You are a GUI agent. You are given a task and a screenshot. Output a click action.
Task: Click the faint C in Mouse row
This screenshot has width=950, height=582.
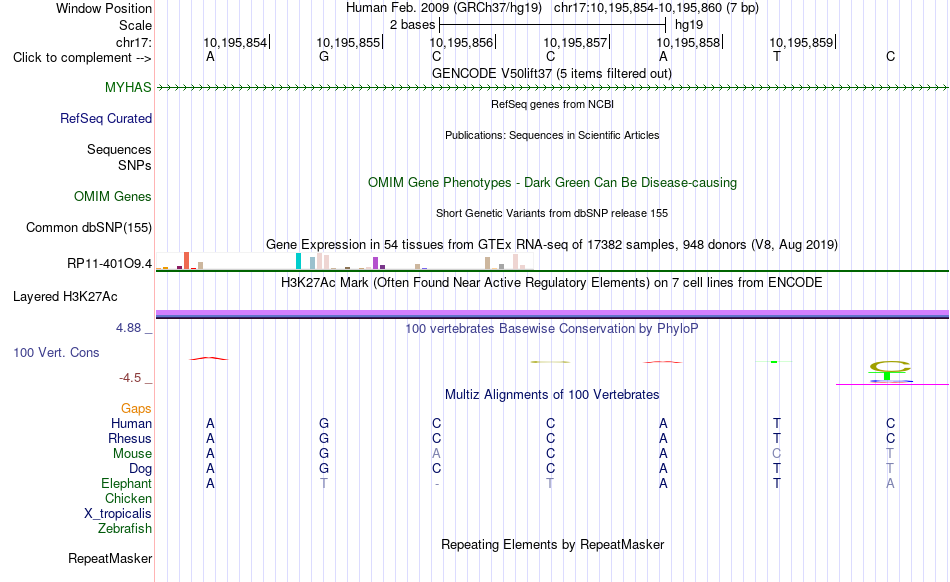click(777, 454)
